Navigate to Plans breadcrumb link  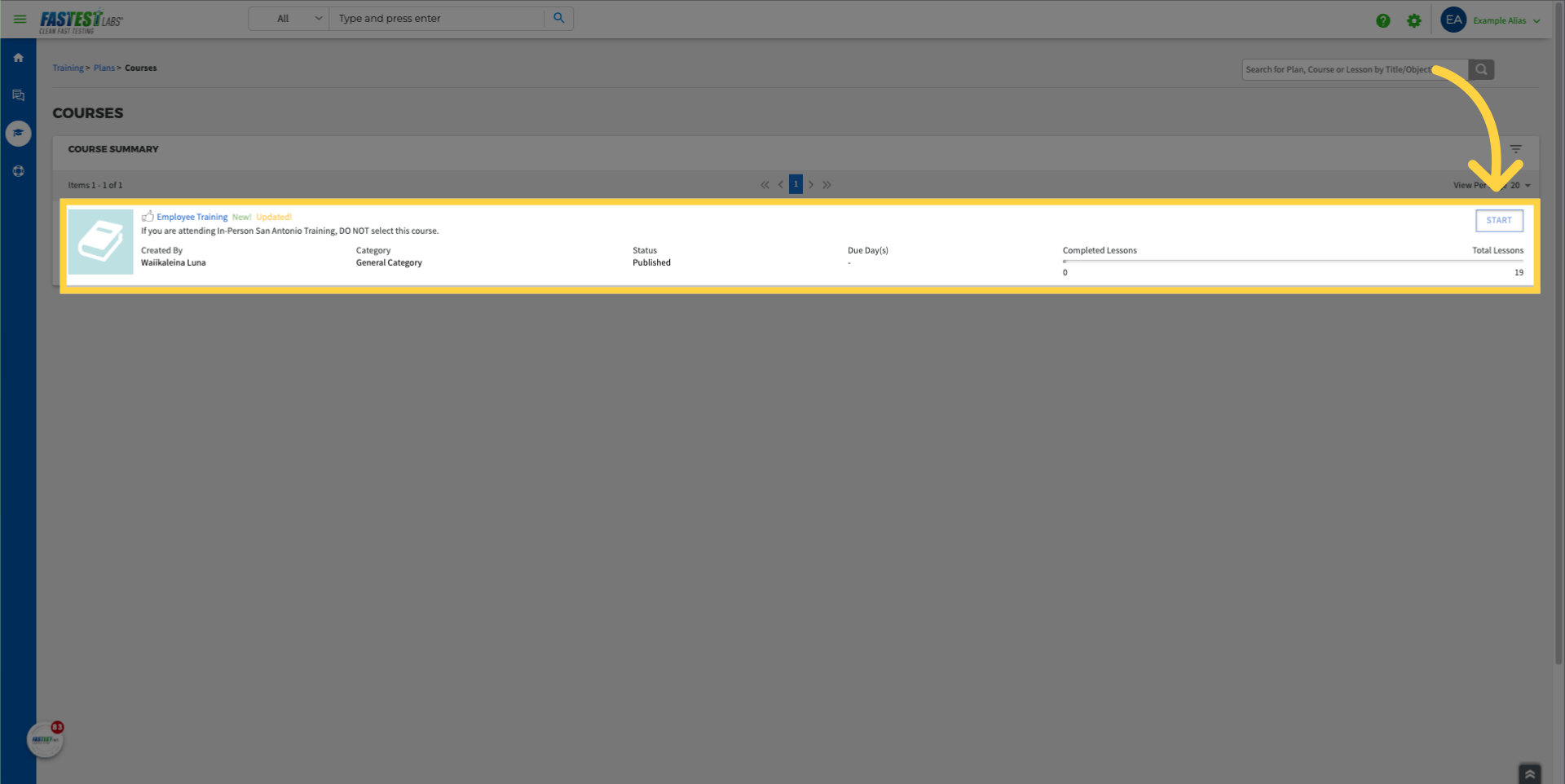[x=104, y=68]
